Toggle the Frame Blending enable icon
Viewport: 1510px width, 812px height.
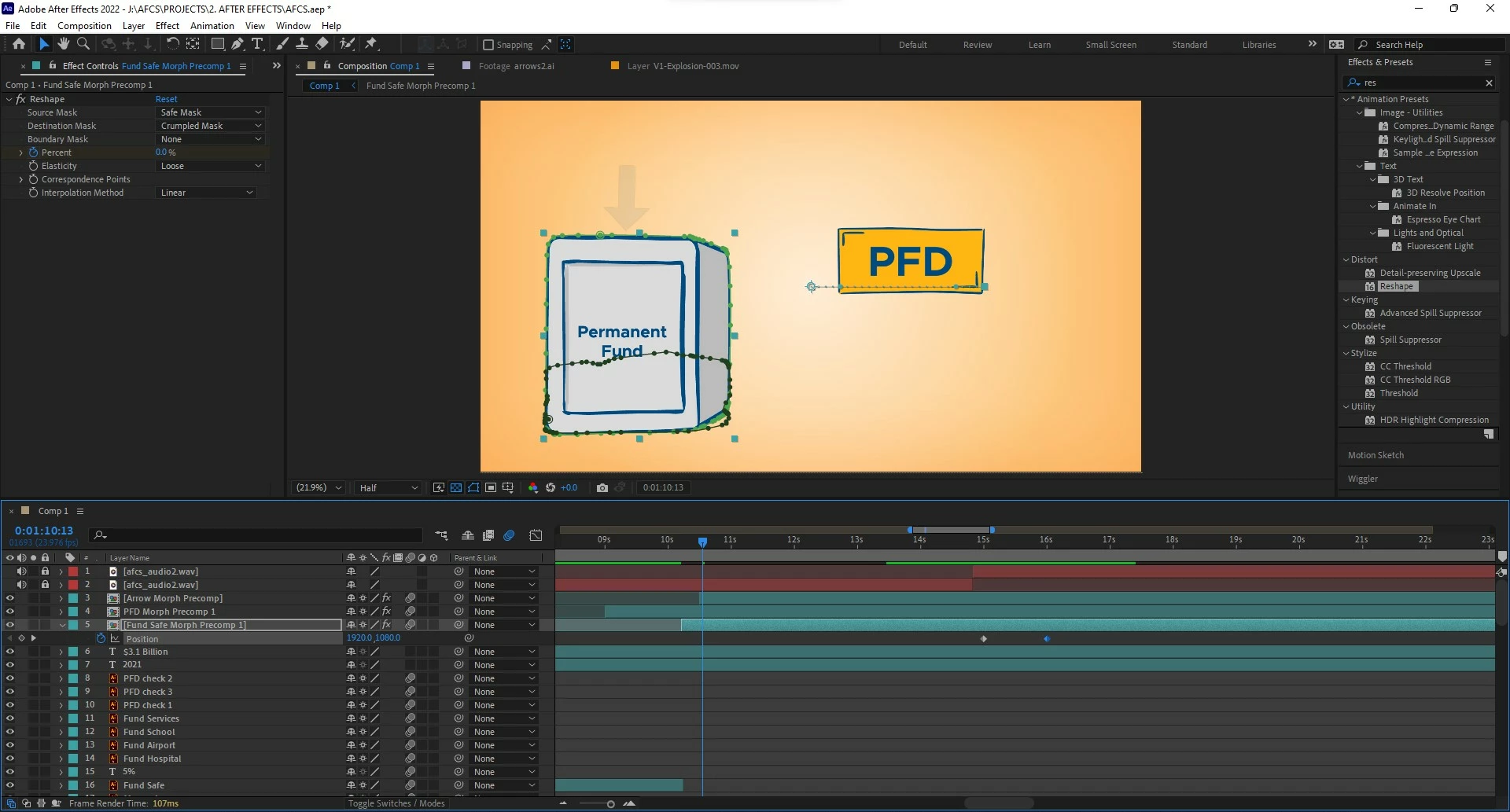pos(488,535)
